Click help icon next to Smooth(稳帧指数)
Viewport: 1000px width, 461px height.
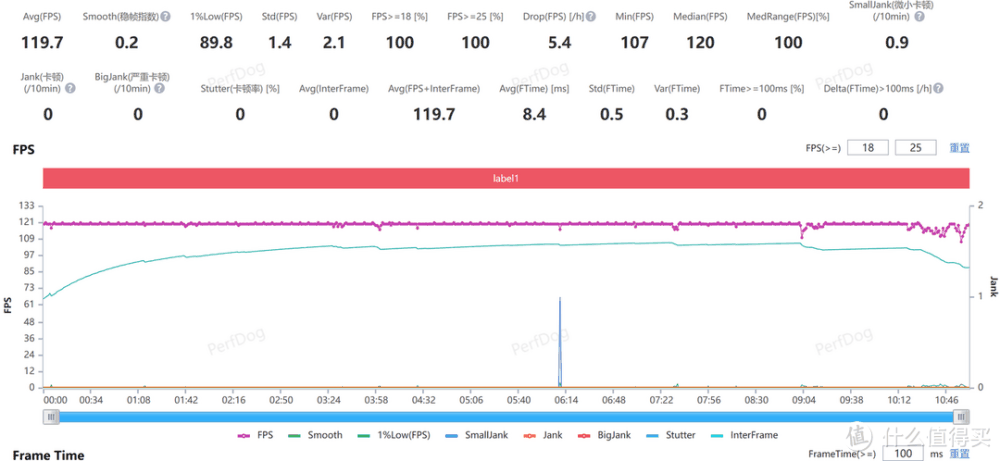click(x=165, y=18)
